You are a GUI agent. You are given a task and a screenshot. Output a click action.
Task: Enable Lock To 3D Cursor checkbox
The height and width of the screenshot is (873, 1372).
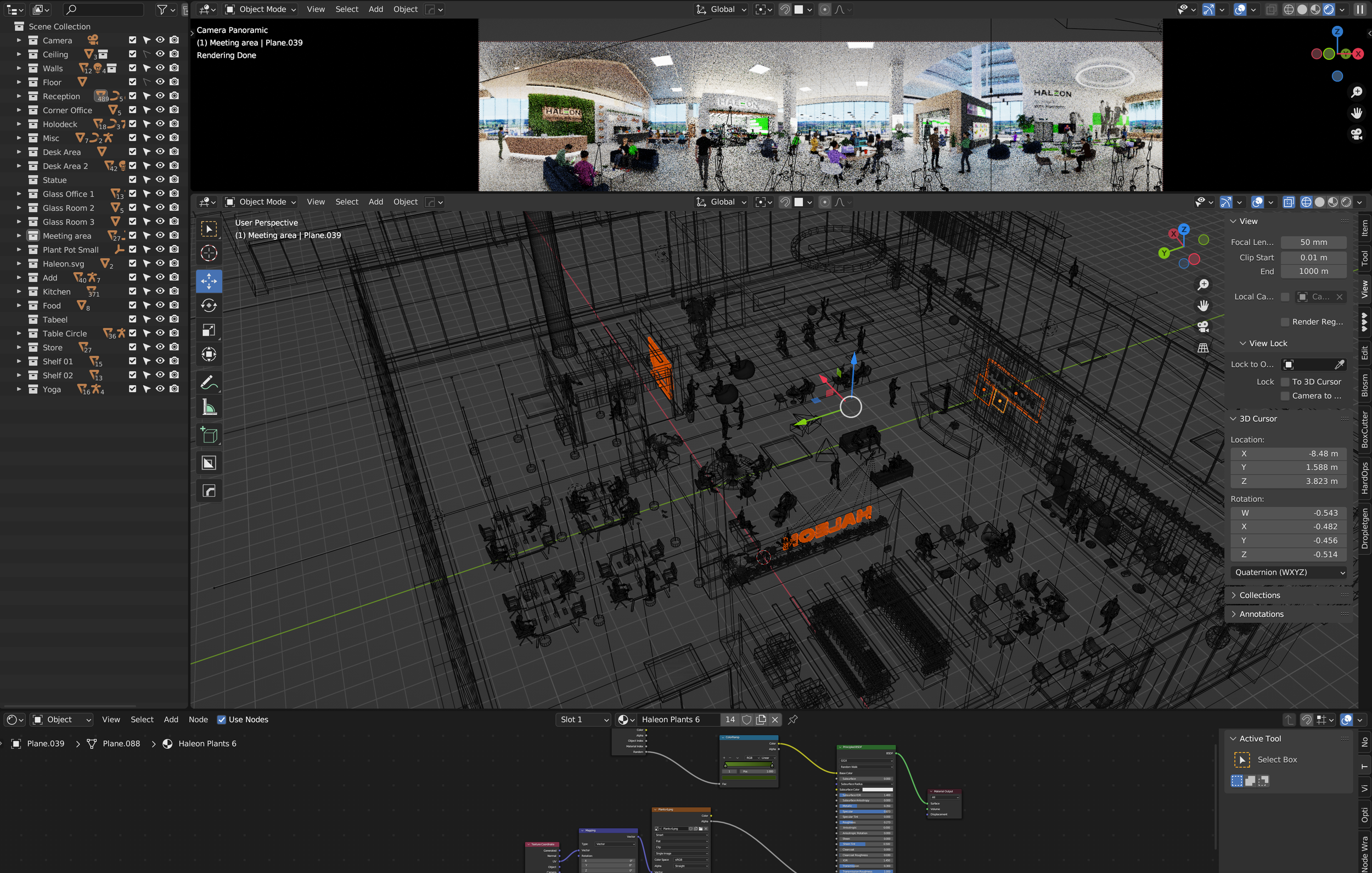coord(1285,382)
